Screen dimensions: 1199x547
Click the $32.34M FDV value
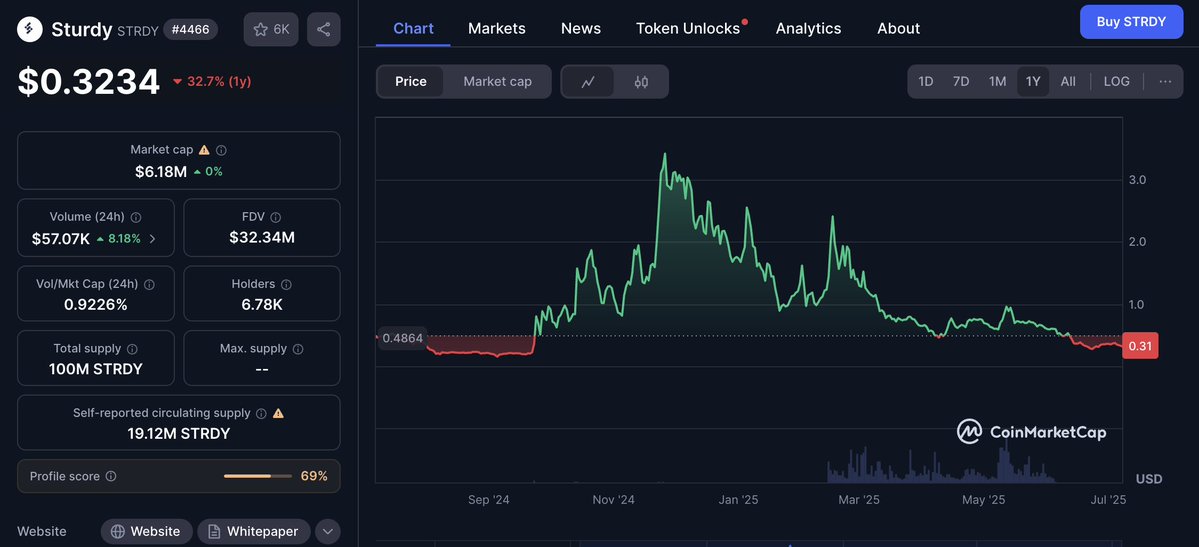point(262,238)
